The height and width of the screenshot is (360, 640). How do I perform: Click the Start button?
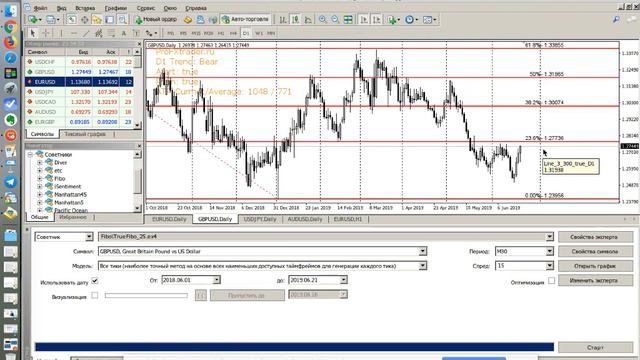click(595, 347)
